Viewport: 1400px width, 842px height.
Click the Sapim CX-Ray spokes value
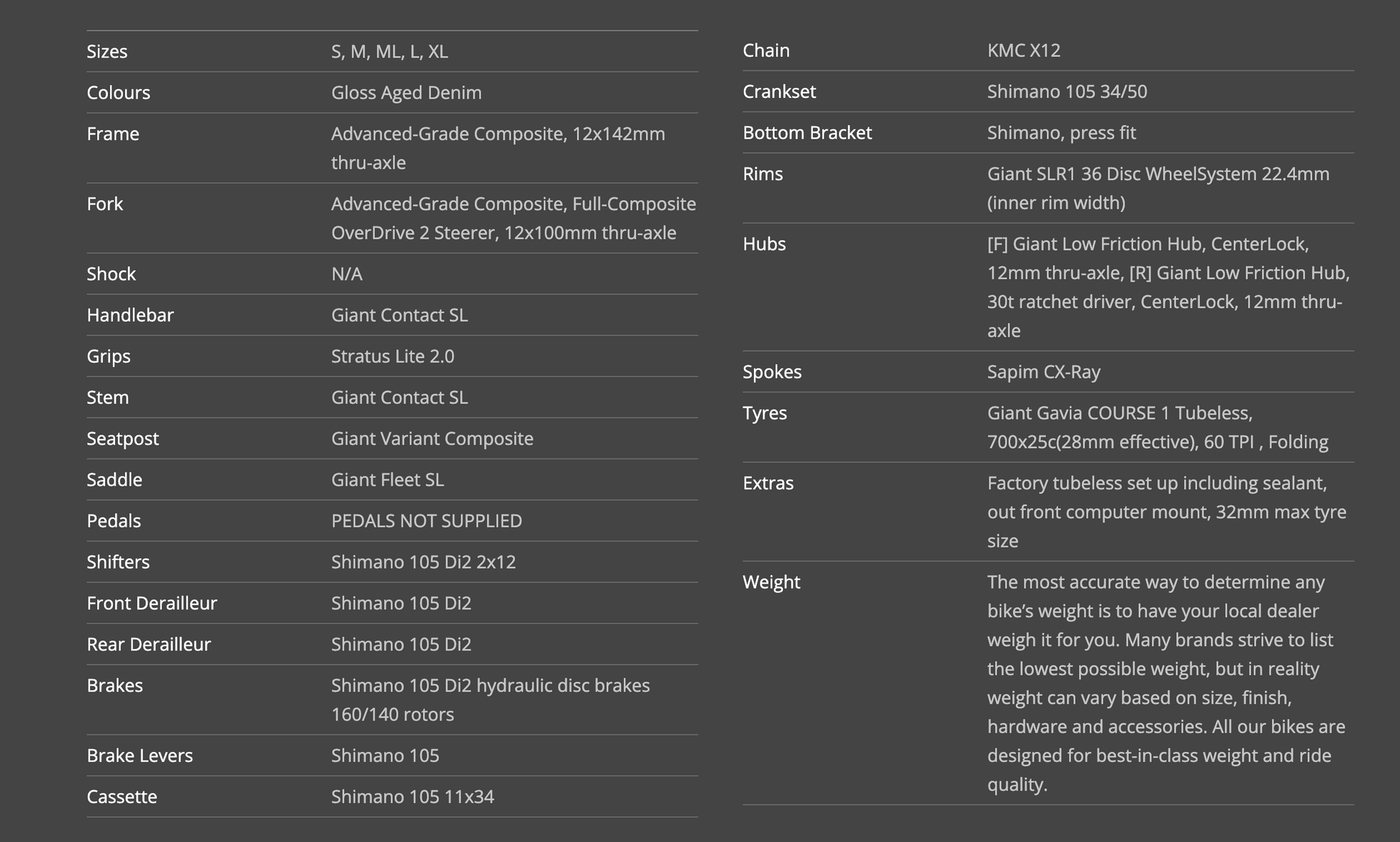tap(1043, 372)
